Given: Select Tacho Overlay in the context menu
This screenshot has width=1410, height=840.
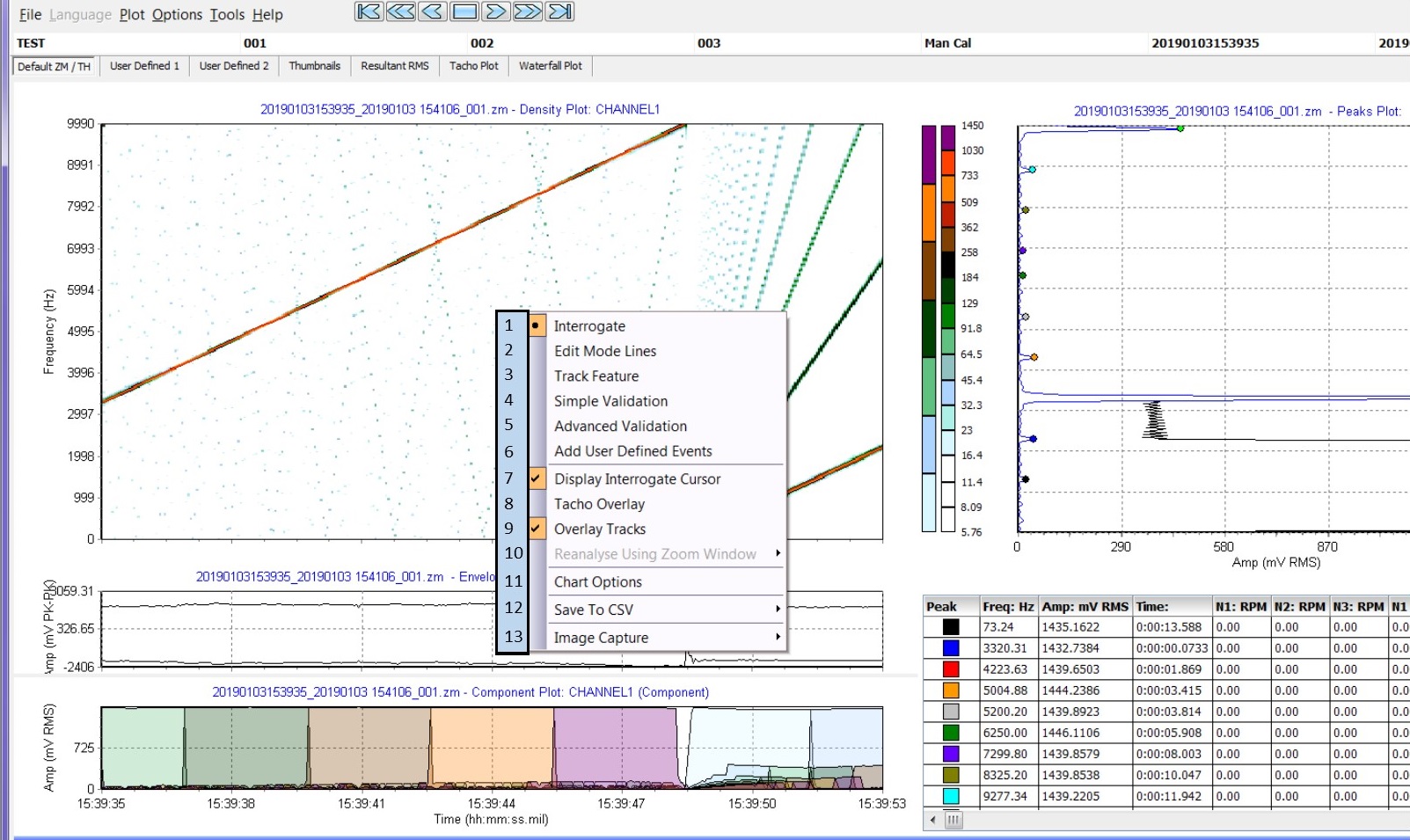Looking at the screenshot, I should (599, 504).
